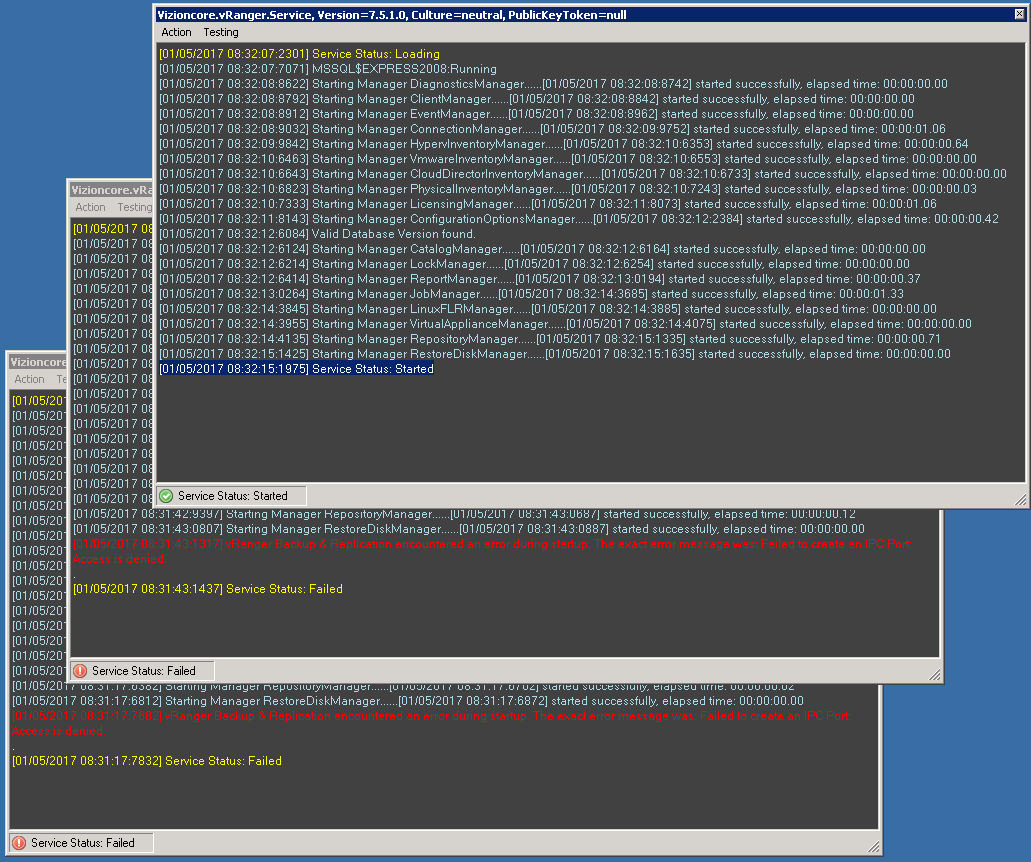Screen dimensions: 1031x862
Task: Click 'Service Status: Failed' status bar in middle window
Action: pyautogui.click(x=143, y=671)
